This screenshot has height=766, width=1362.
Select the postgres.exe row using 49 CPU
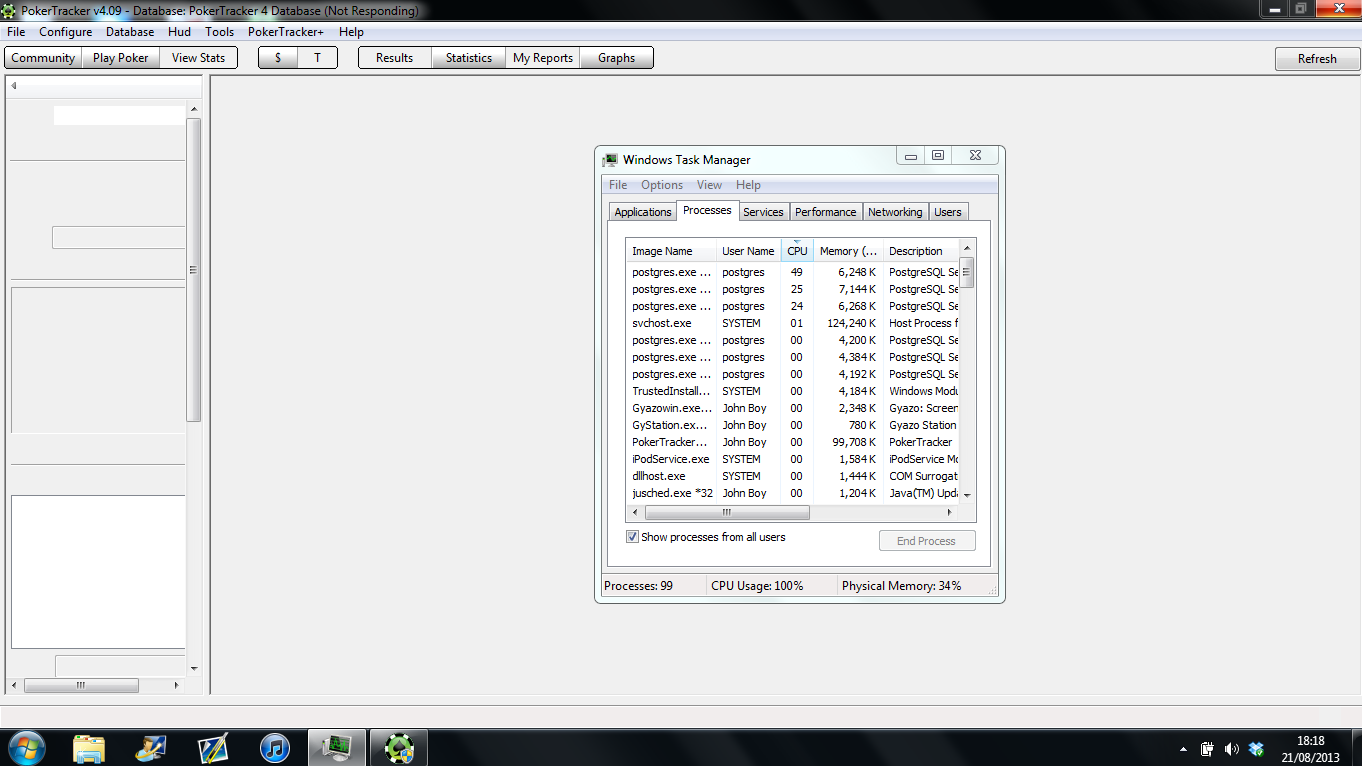[x=793, y=272]
